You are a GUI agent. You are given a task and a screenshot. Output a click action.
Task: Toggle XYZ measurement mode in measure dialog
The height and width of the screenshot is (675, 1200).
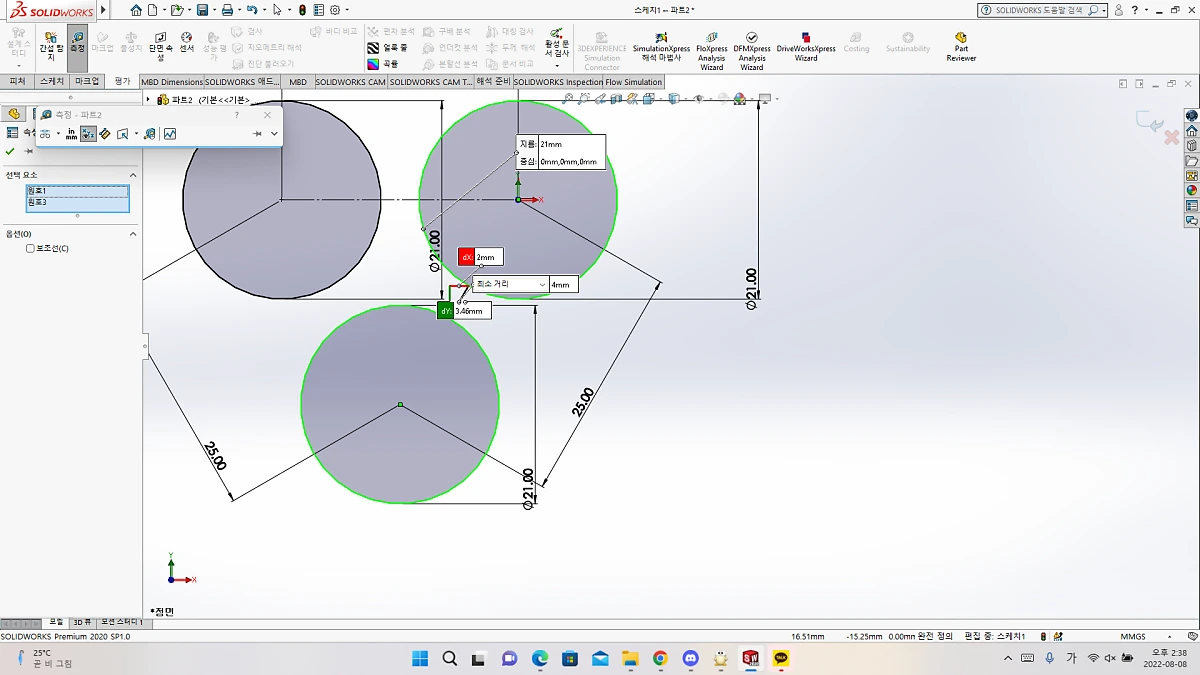pos(88,134)
